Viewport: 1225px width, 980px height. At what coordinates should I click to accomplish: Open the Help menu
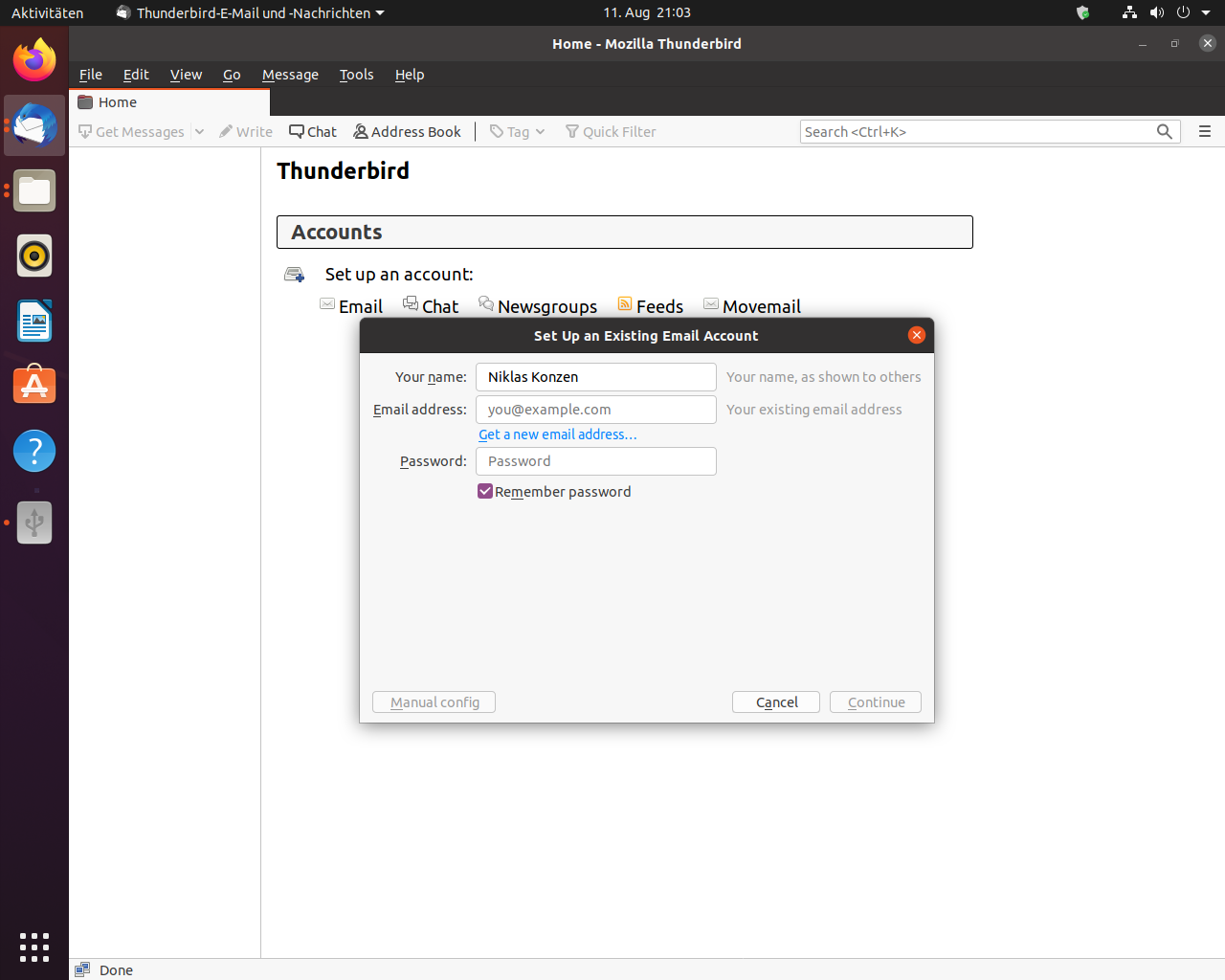click(410, 75)
